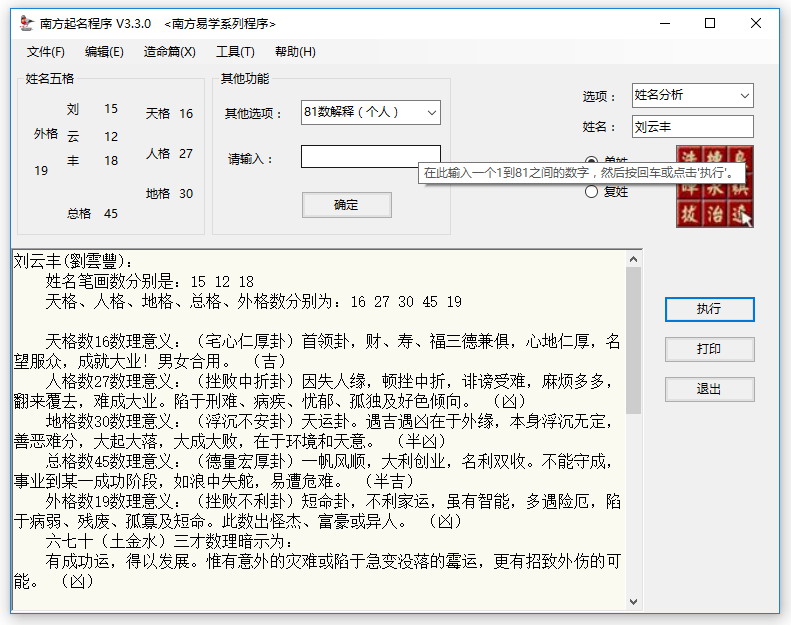Click the character 云 in 姓名五格

tap(73, 136)
